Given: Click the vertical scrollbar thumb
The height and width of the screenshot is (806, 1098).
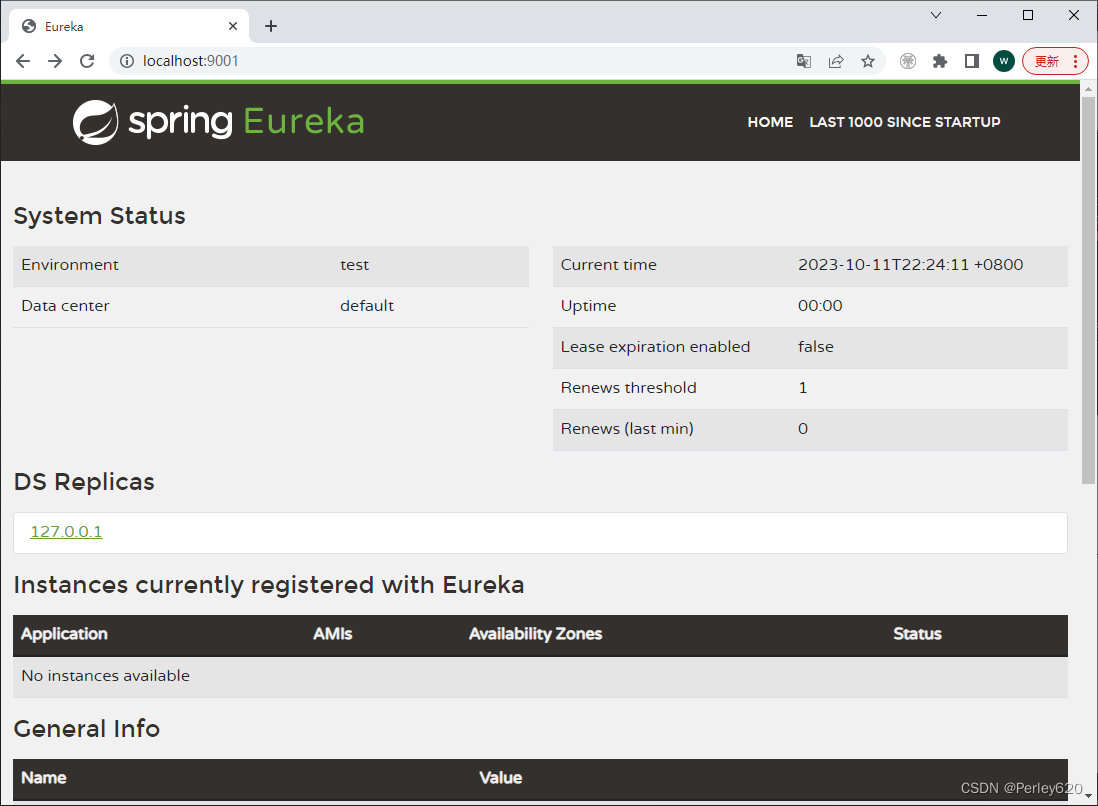Looking at the screenshot, I should [x=1088, y=290].
